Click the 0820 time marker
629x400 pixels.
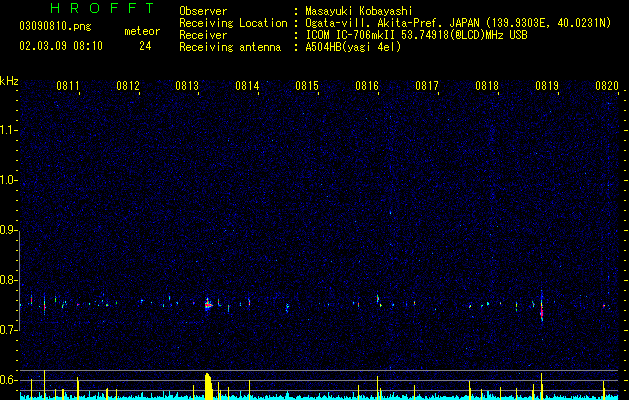coord(607,86)
